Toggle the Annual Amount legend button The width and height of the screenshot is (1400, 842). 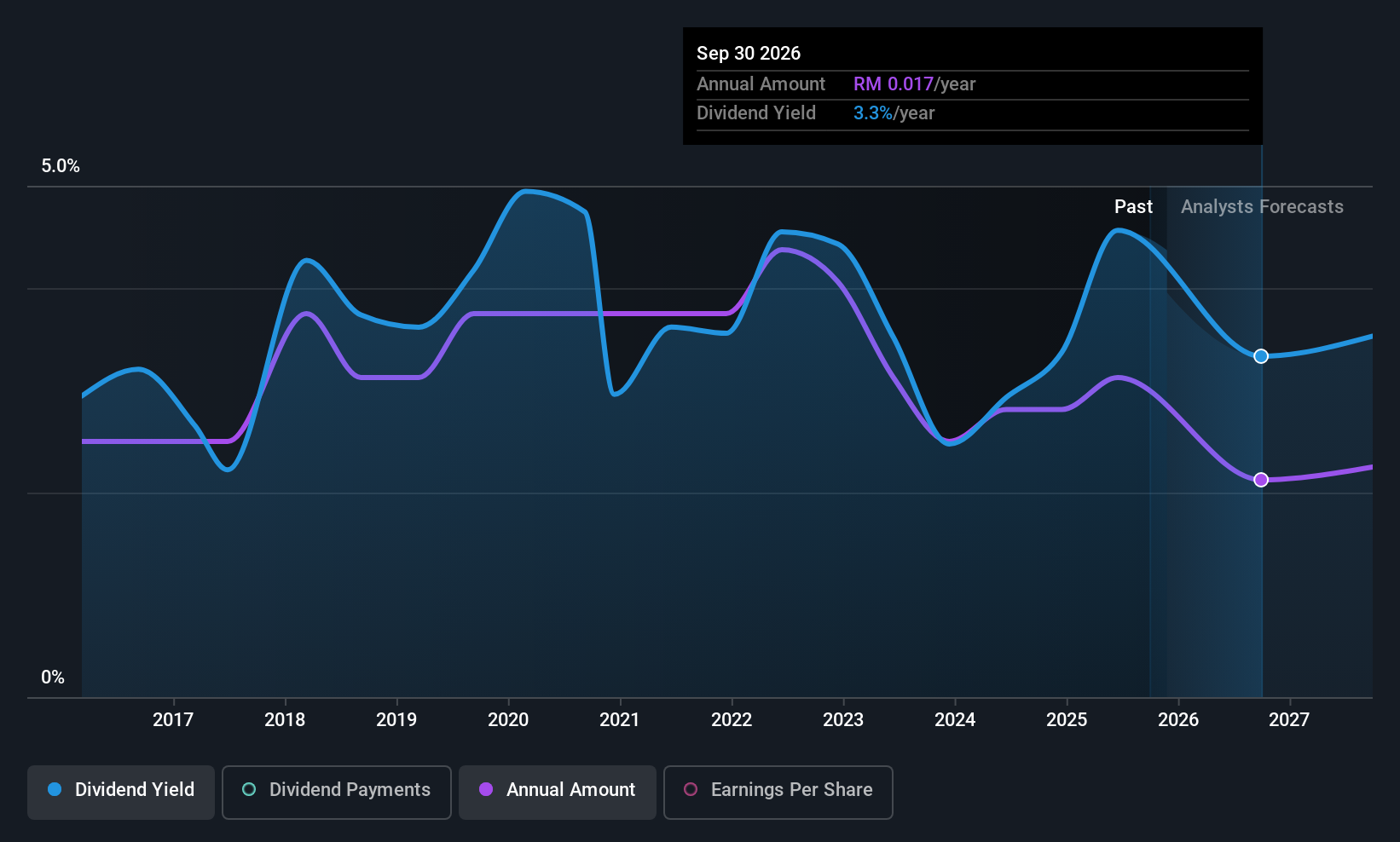pyautogui.click(x=558, y=792)
